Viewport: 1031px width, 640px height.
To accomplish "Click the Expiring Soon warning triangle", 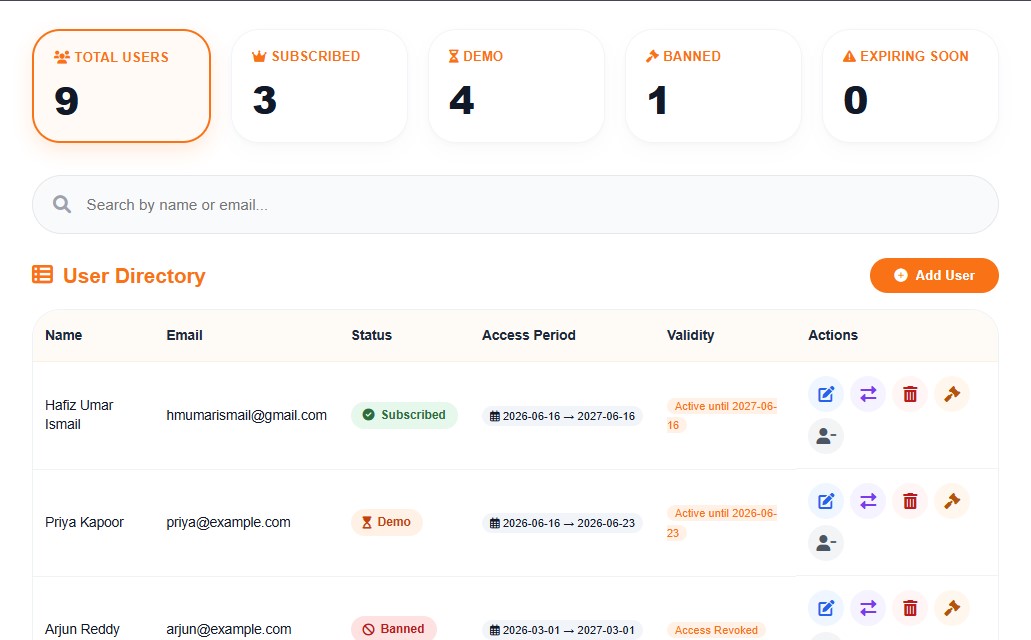I will [x=850, y=57].
